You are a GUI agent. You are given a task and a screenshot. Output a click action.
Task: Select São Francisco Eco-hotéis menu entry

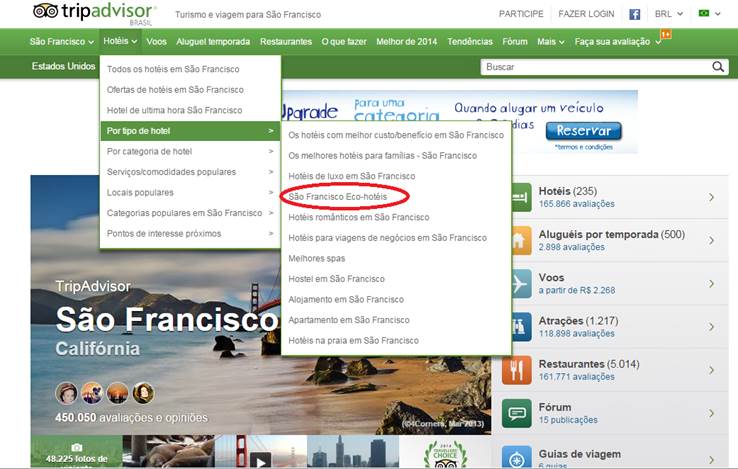(x=337, y=197)
